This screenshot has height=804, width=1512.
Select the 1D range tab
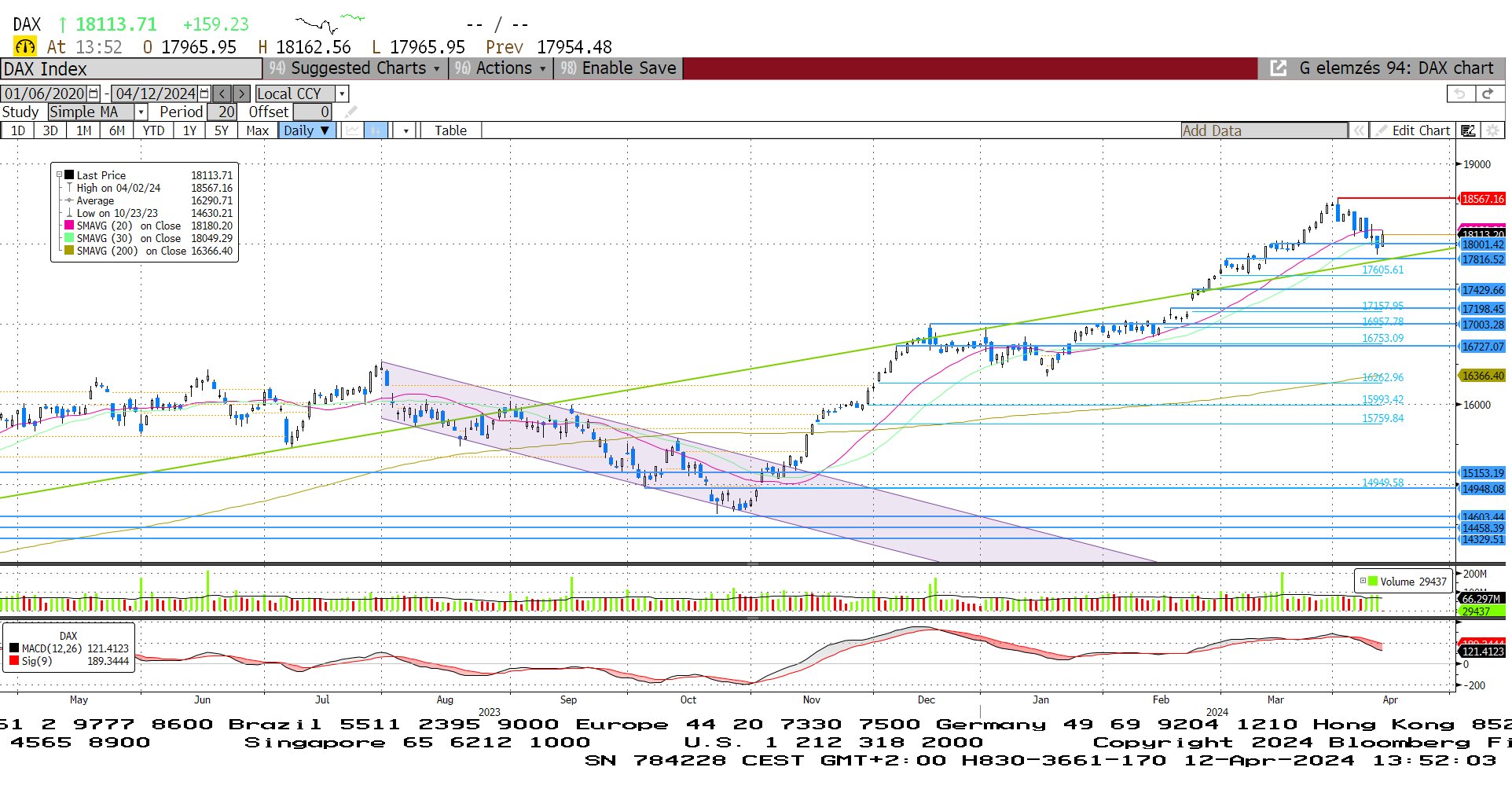tap(17, 130)
